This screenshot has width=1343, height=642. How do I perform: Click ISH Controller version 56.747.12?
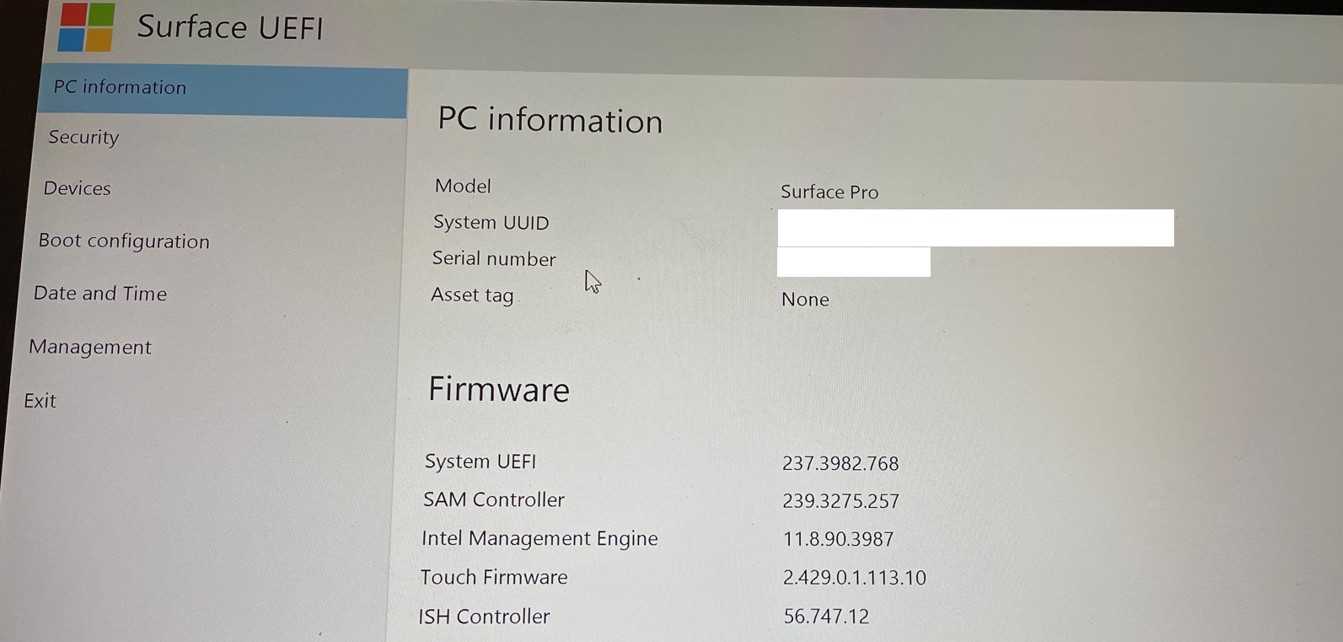(826, 616)
